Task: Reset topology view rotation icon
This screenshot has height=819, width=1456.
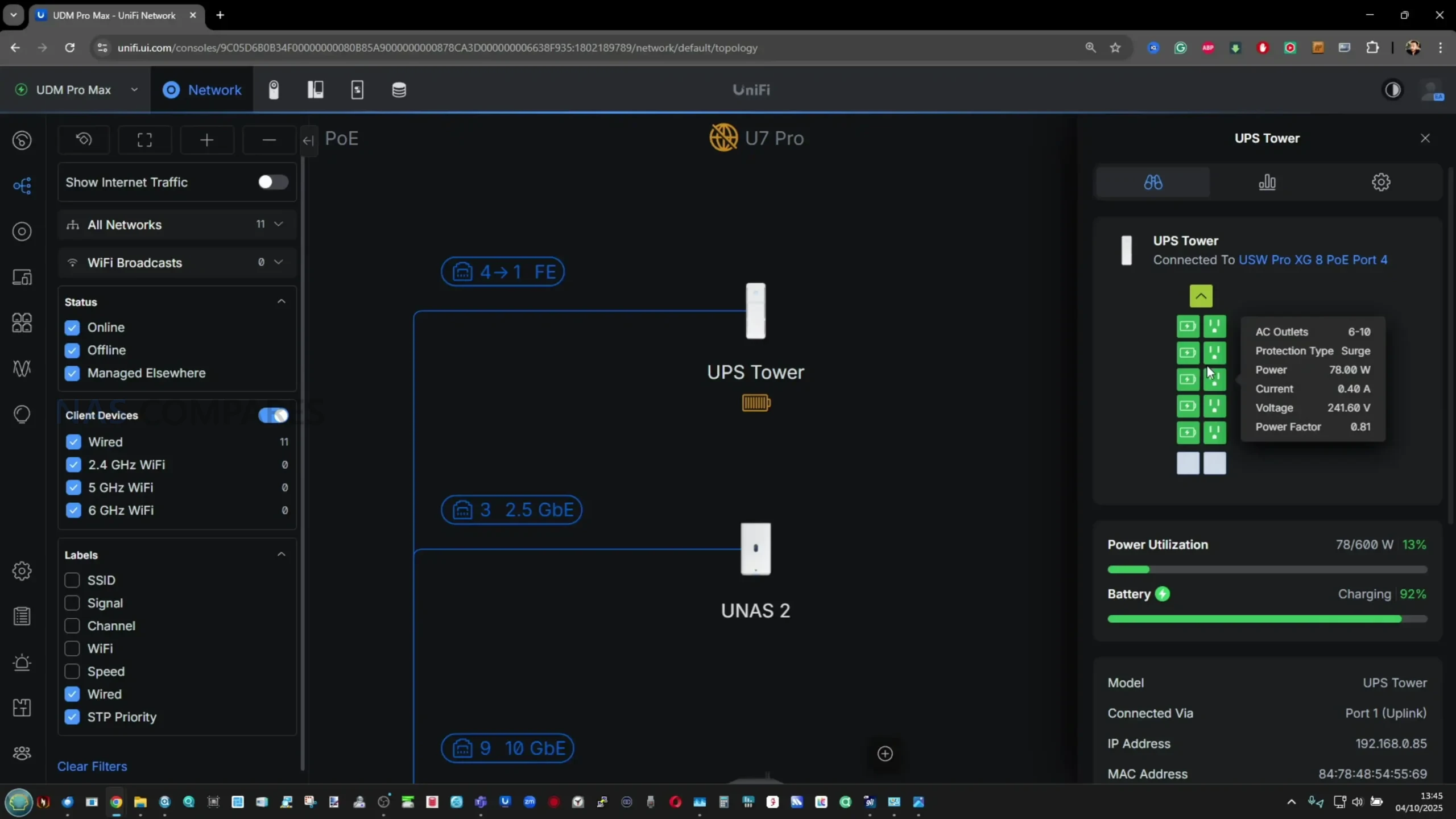Action: coord(84,140)
